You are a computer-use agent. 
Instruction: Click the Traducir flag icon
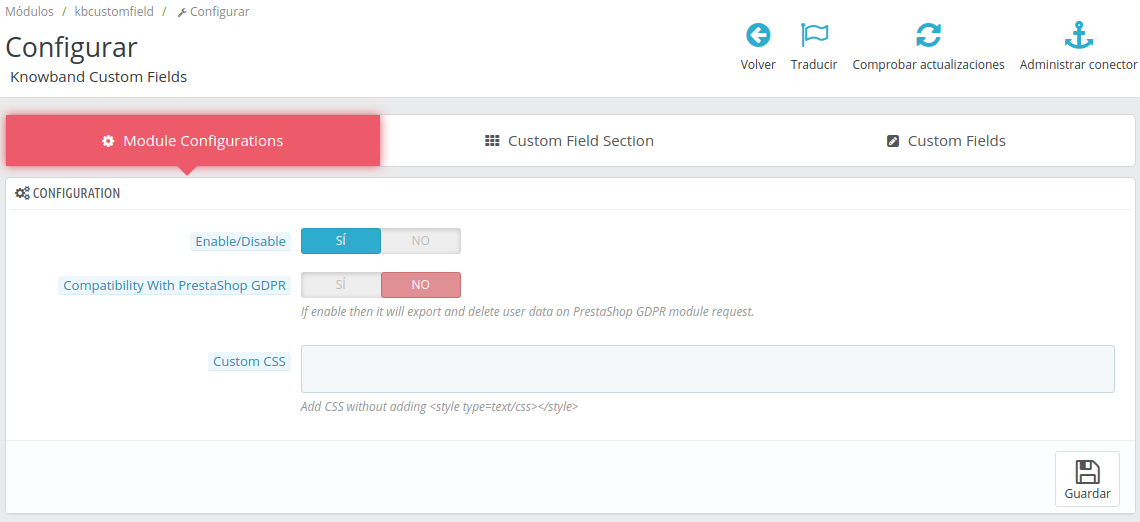click(814, 36)
